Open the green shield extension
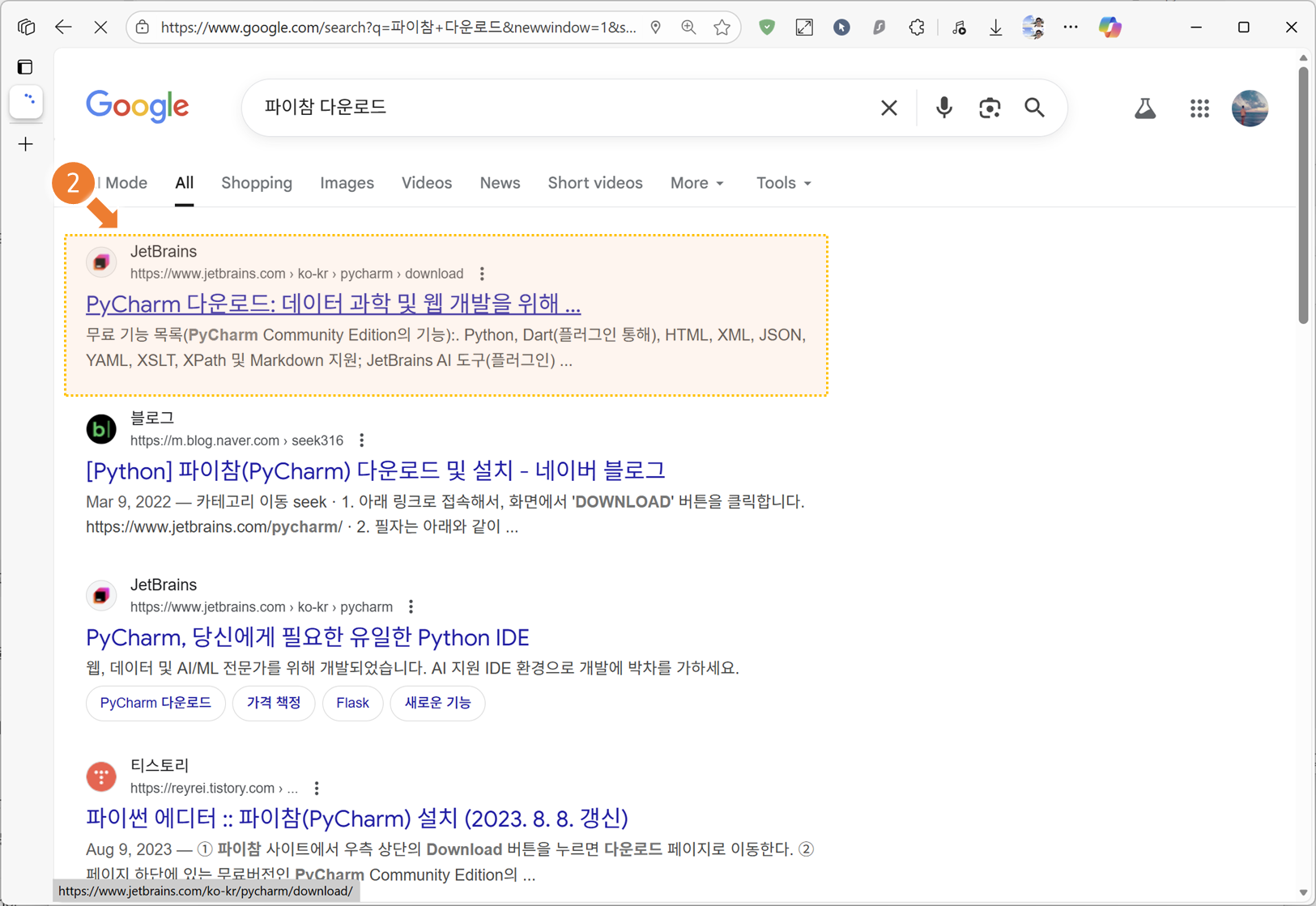The image size is (1316, 906). 767,27
